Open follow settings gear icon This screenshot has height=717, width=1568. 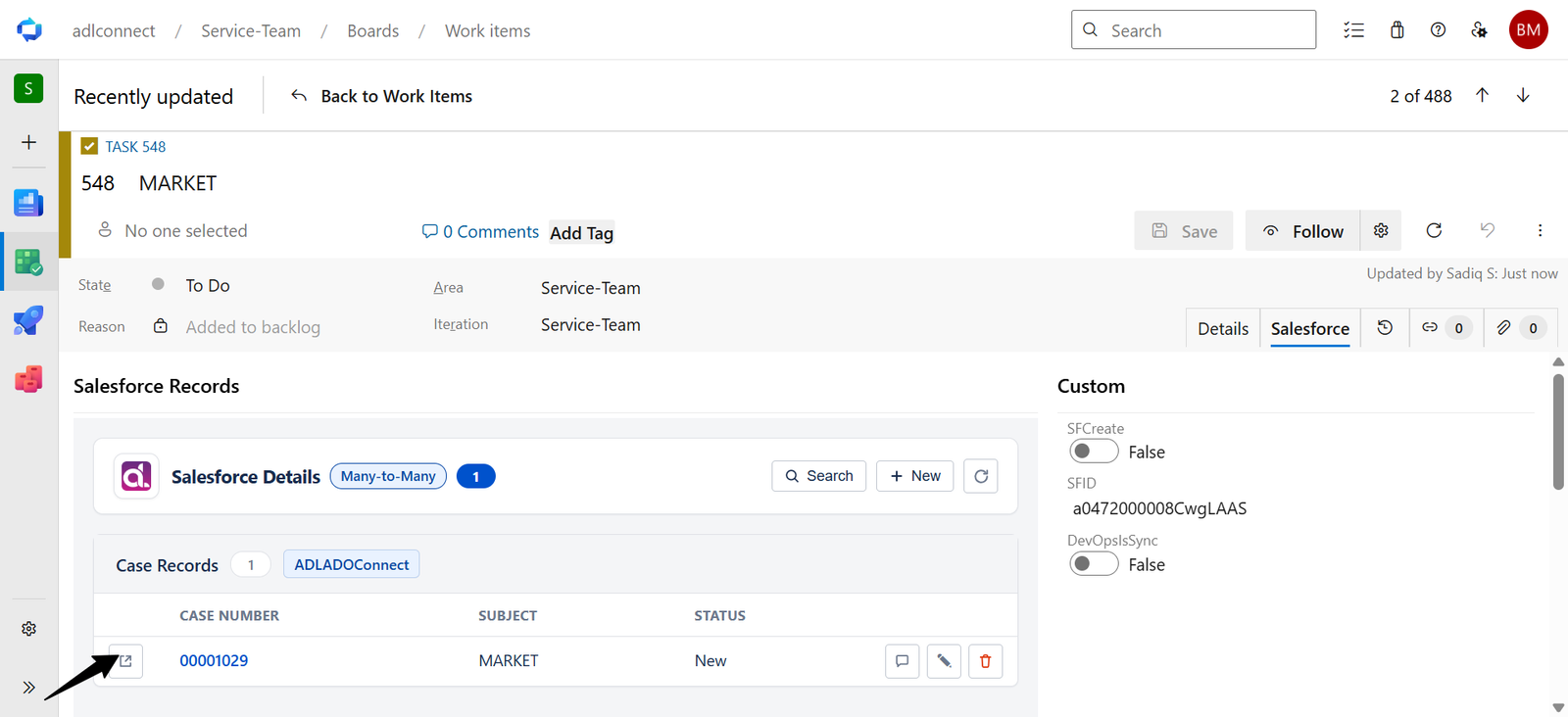1381,230
